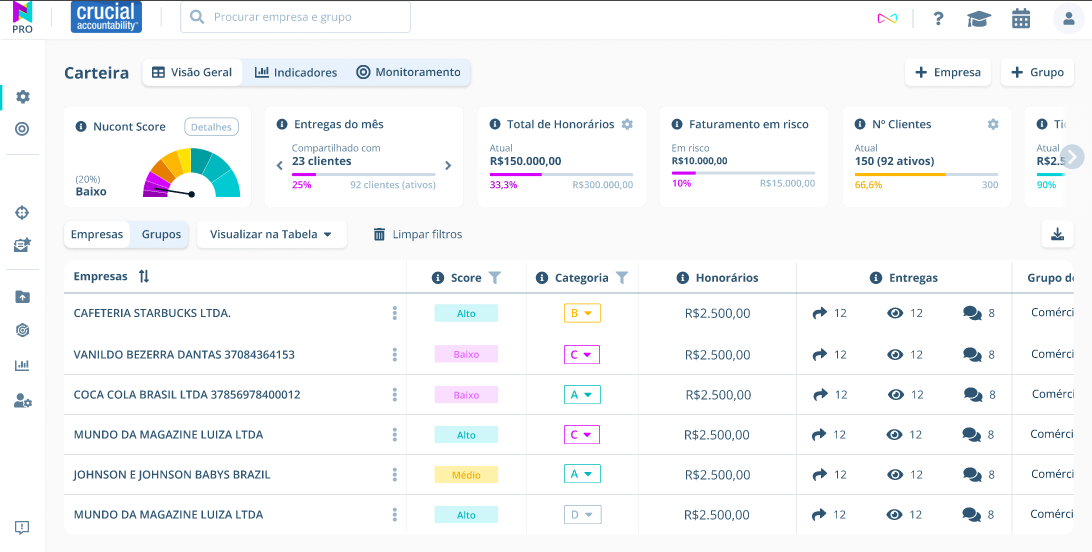
Task: Sort the Empresas column with arrows icon
Action: (143, 276)
